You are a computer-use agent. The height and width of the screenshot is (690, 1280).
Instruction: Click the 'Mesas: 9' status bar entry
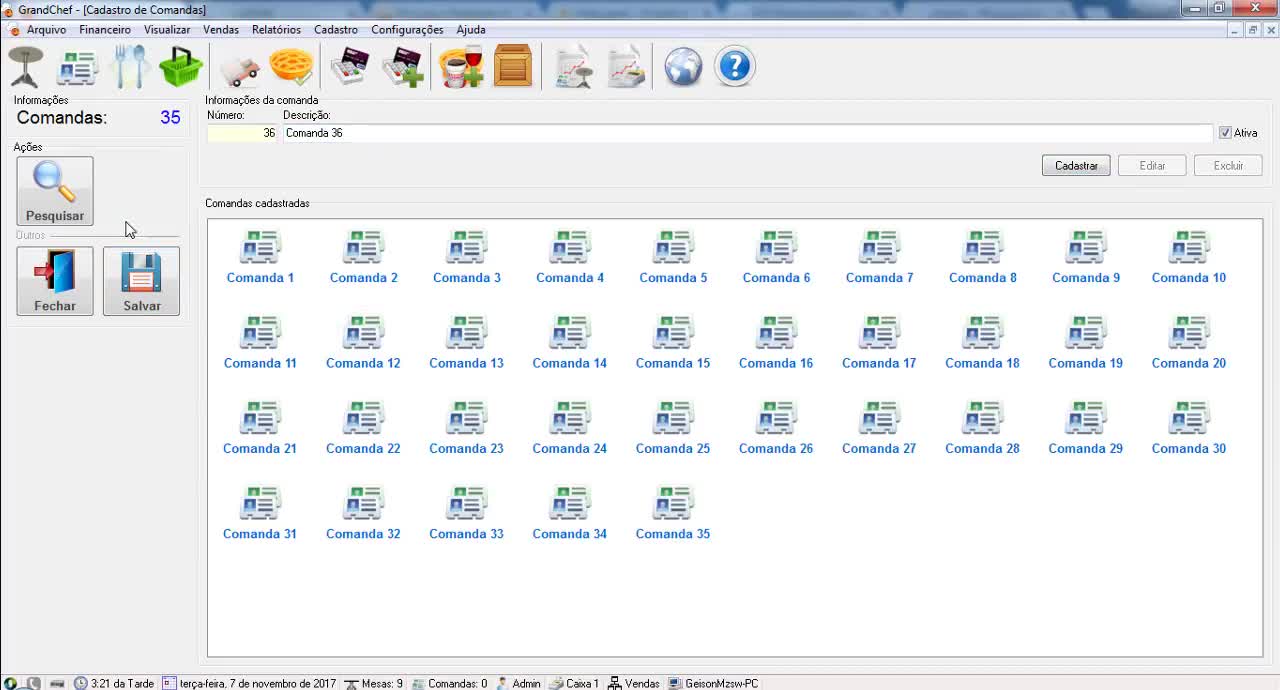[x=374, y=684]
